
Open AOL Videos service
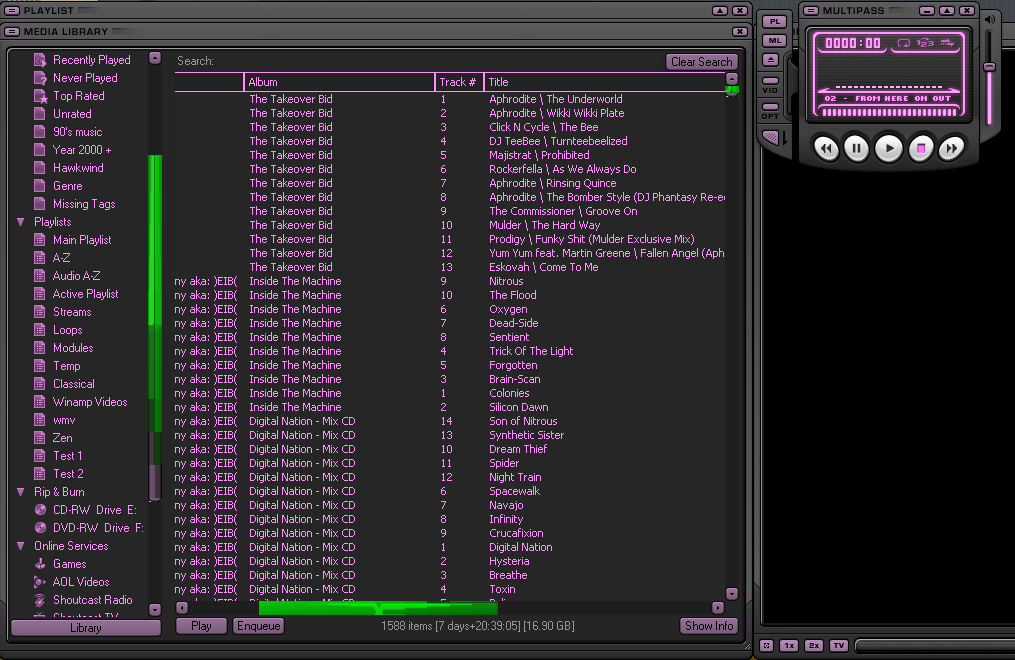point(81,582)
